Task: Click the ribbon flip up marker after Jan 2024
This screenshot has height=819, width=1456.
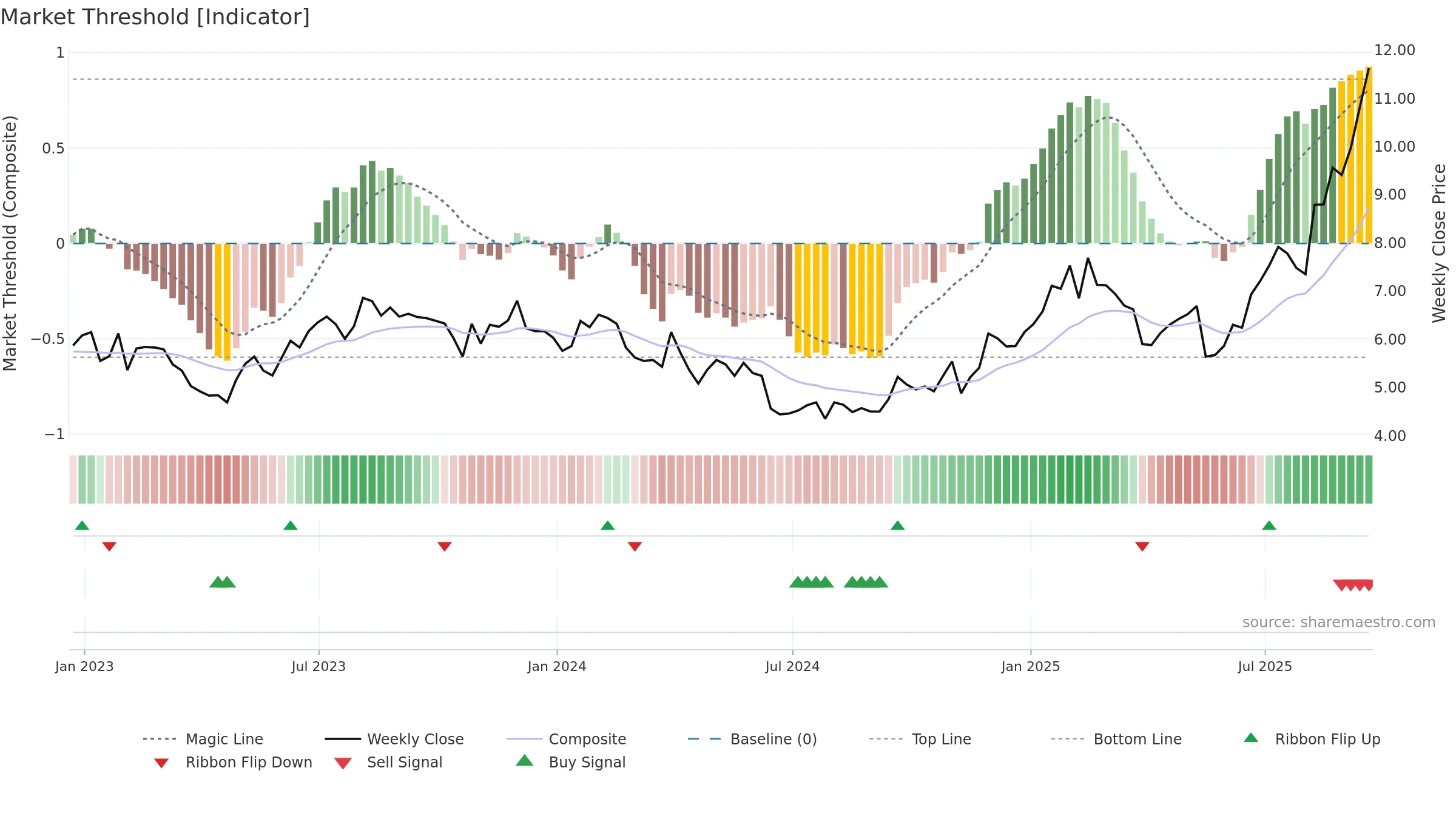Action: tap(608, 525)
